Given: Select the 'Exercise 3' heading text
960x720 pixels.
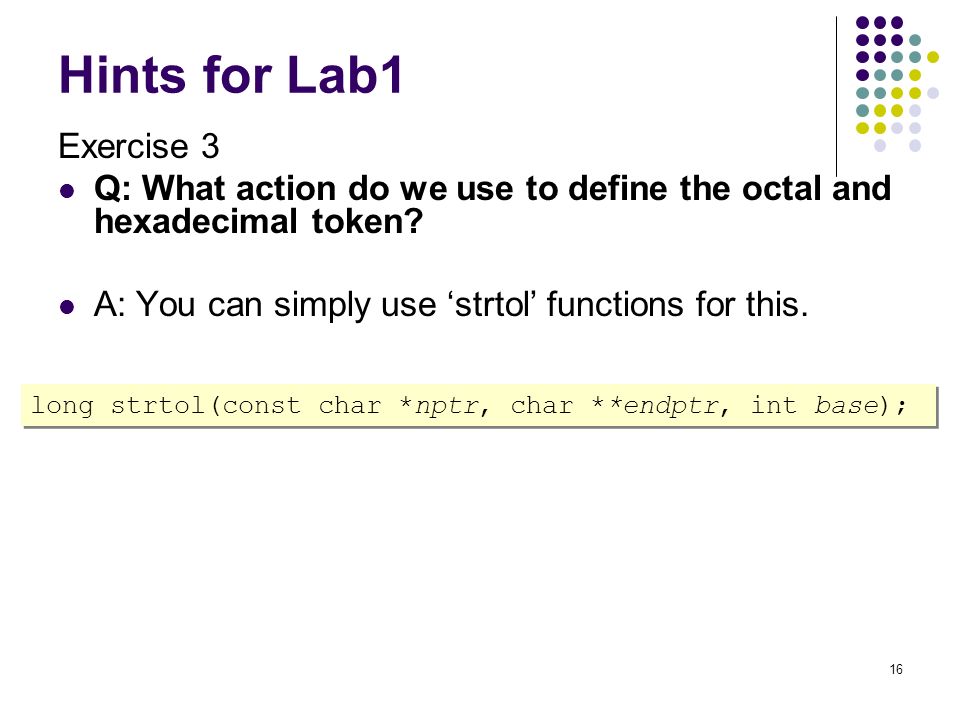Looking at the screenshot, I should tap(138, 146).
